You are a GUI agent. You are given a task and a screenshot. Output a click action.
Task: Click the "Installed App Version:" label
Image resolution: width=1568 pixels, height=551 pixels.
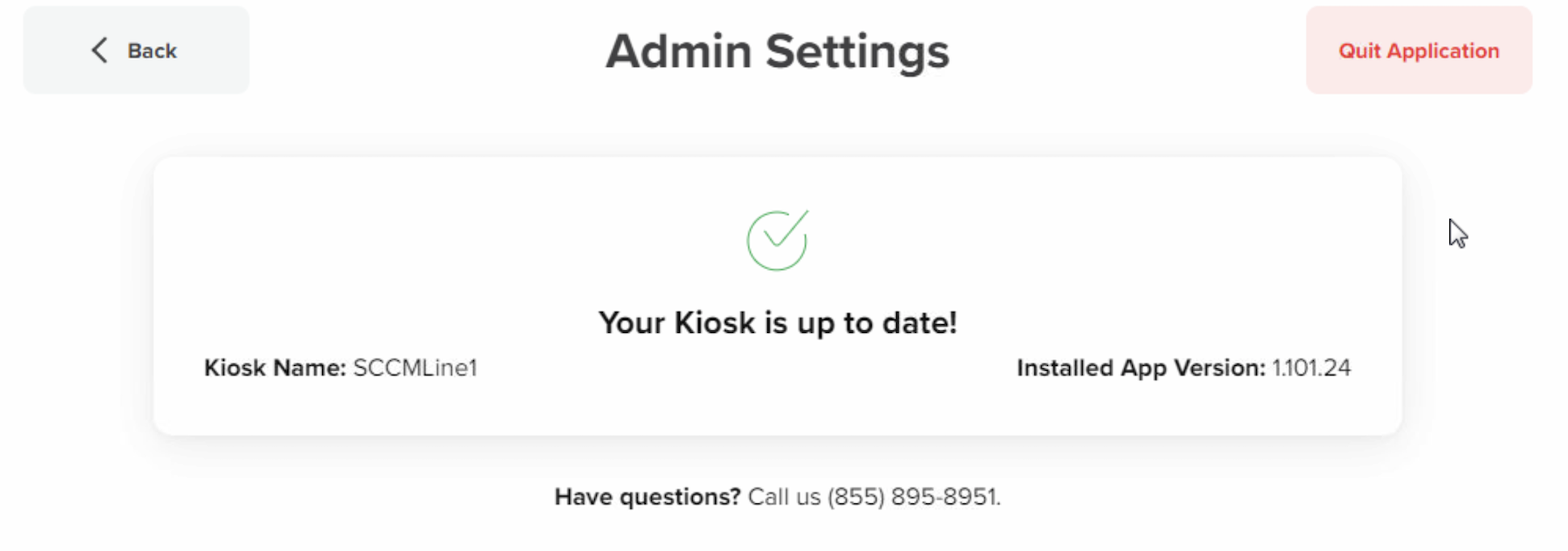pyautogui.click(x=1140, y=368)
